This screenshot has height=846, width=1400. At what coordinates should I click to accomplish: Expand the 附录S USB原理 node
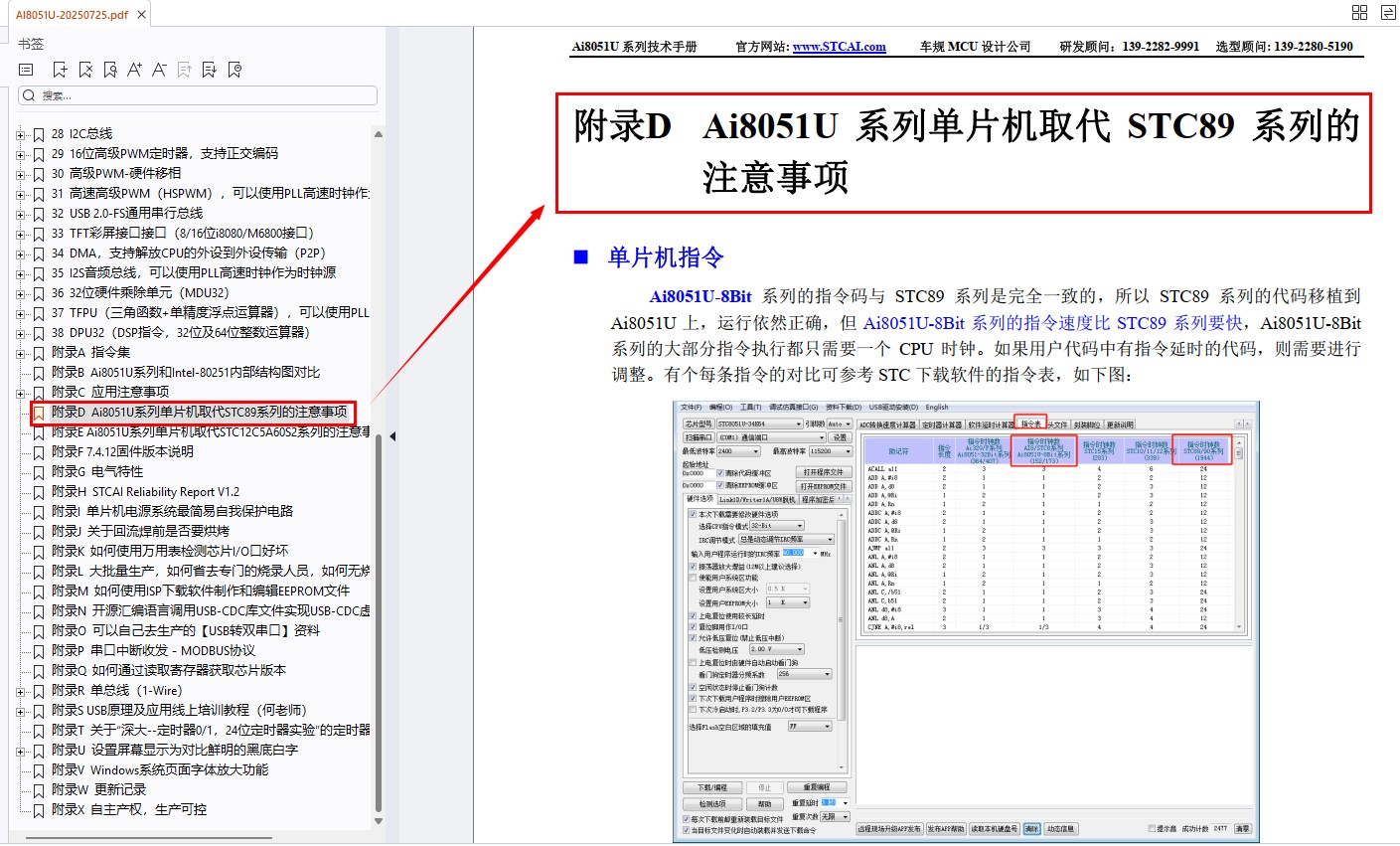[20, 711]
